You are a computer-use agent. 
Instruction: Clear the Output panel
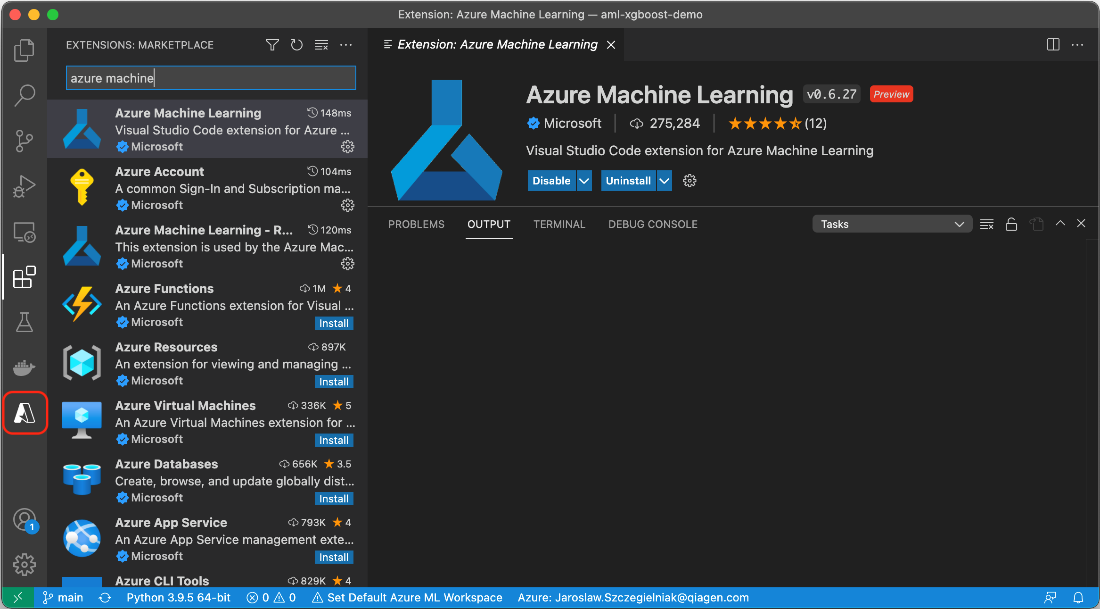(986, 225)
